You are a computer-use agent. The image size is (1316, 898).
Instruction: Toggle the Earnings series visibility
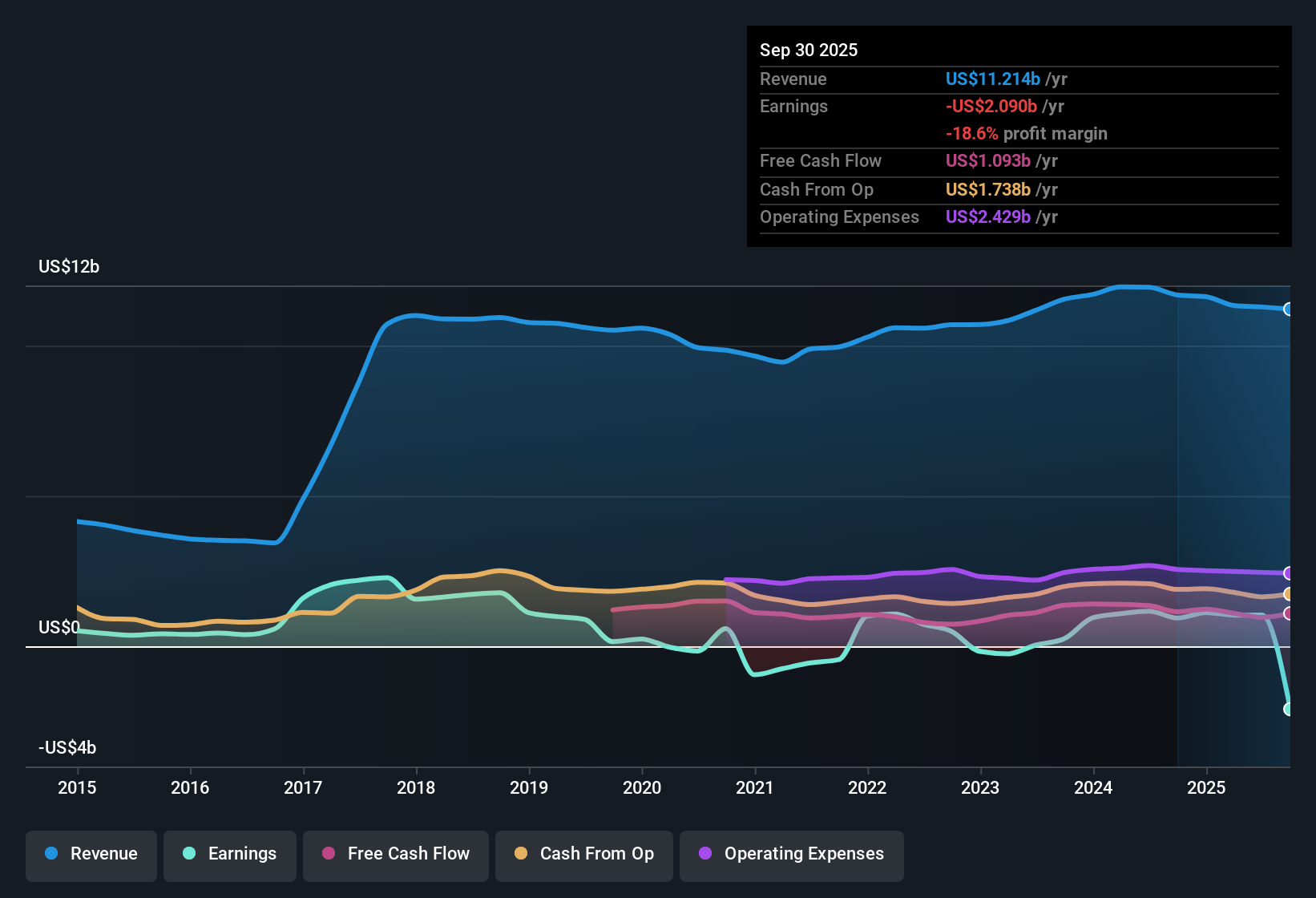pos(229,854)
